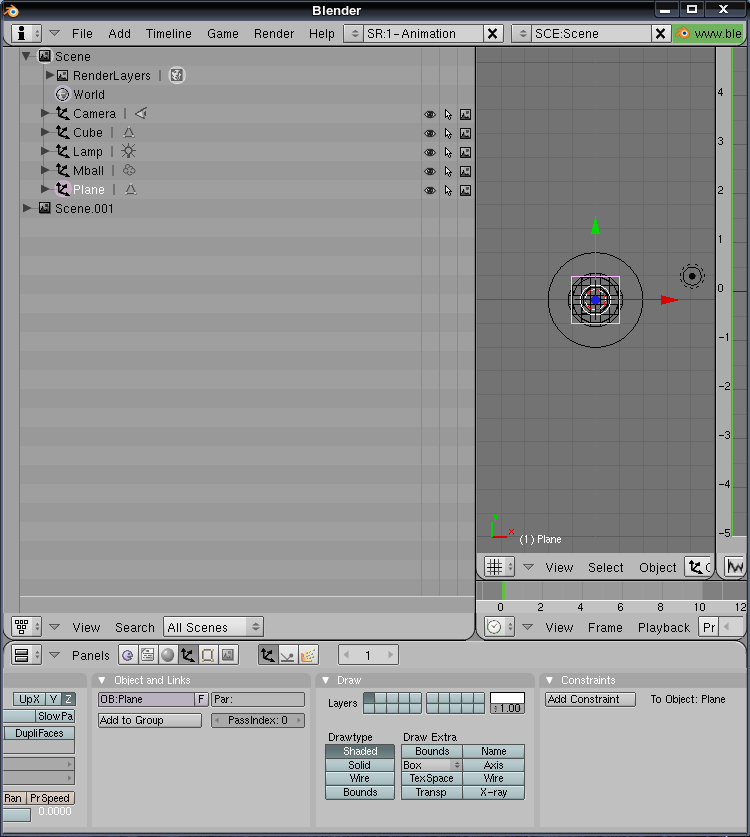Toggle visibility eye for Camera
This screenshot has height=837, width=750.
point(430,114)
